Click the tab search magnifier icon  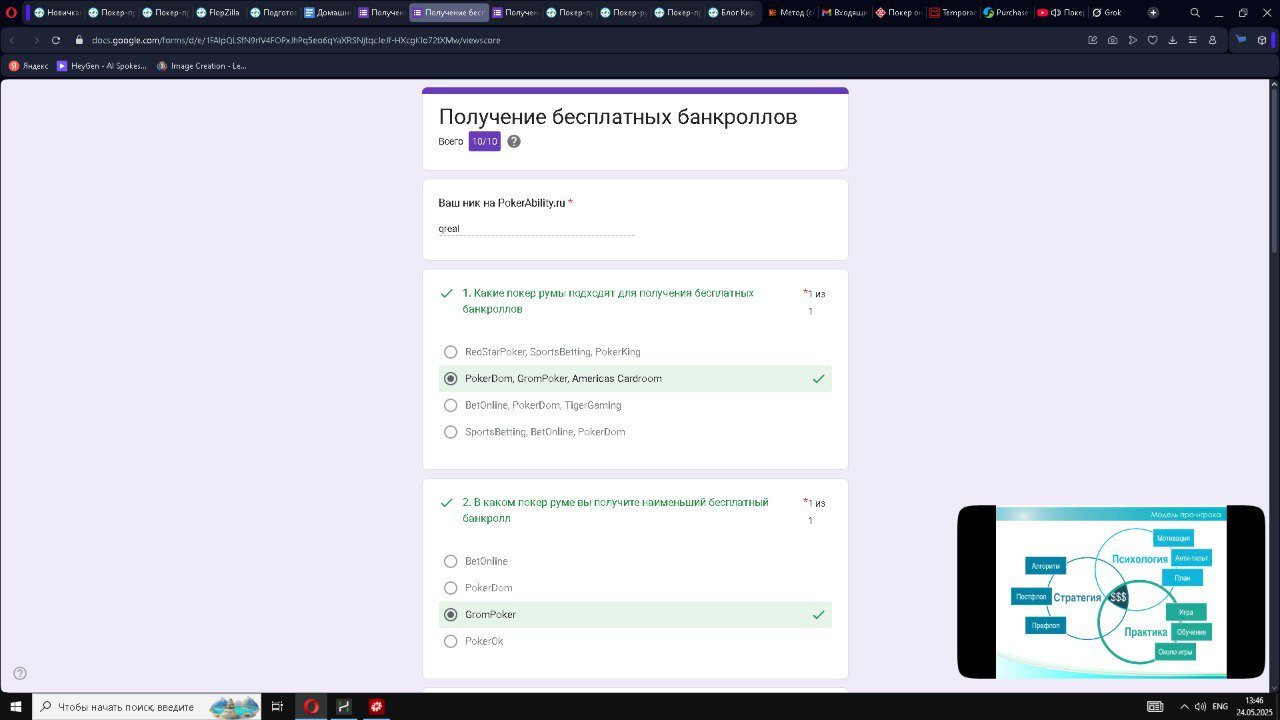1195,13
